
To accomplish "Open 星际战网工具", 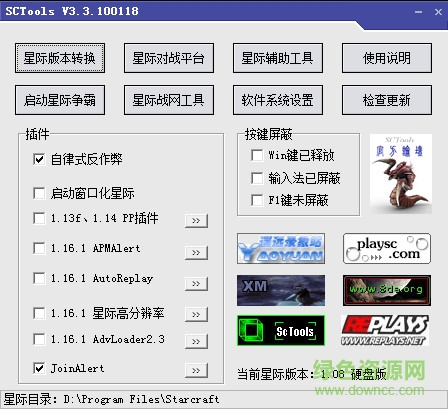I will pyautogui.click(x=169, y=100).
